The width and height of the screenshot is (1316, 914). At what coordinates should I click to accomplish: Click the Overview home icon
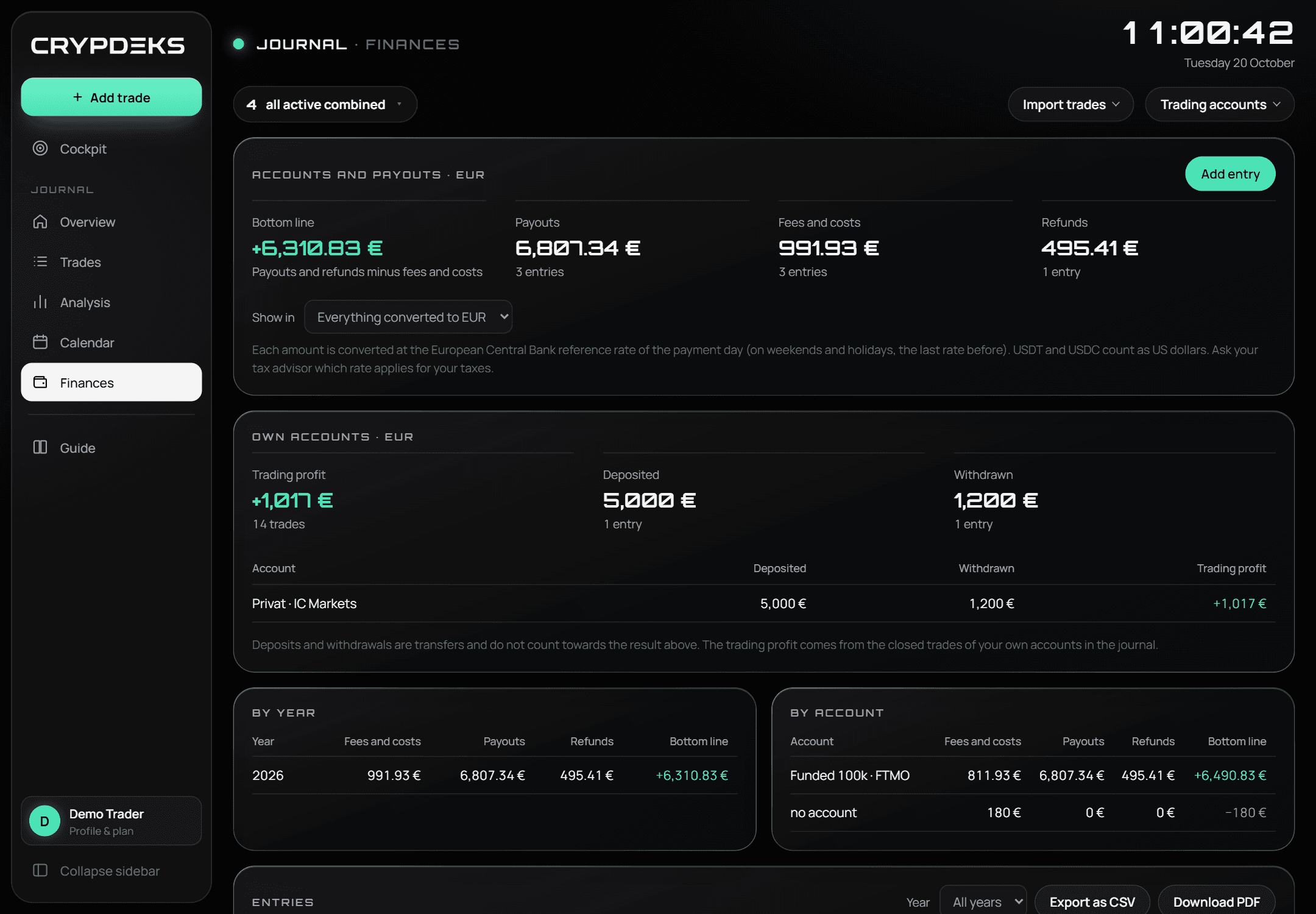coord(40,222)
